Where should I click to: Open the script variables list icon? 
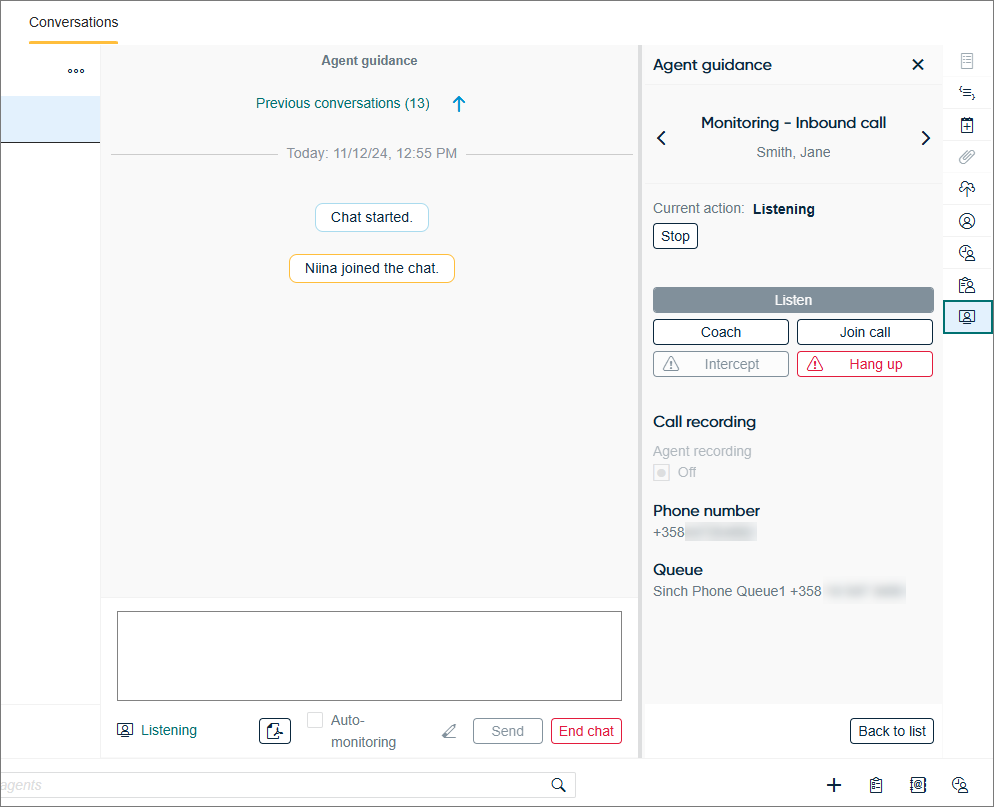[x=967, y=93]
